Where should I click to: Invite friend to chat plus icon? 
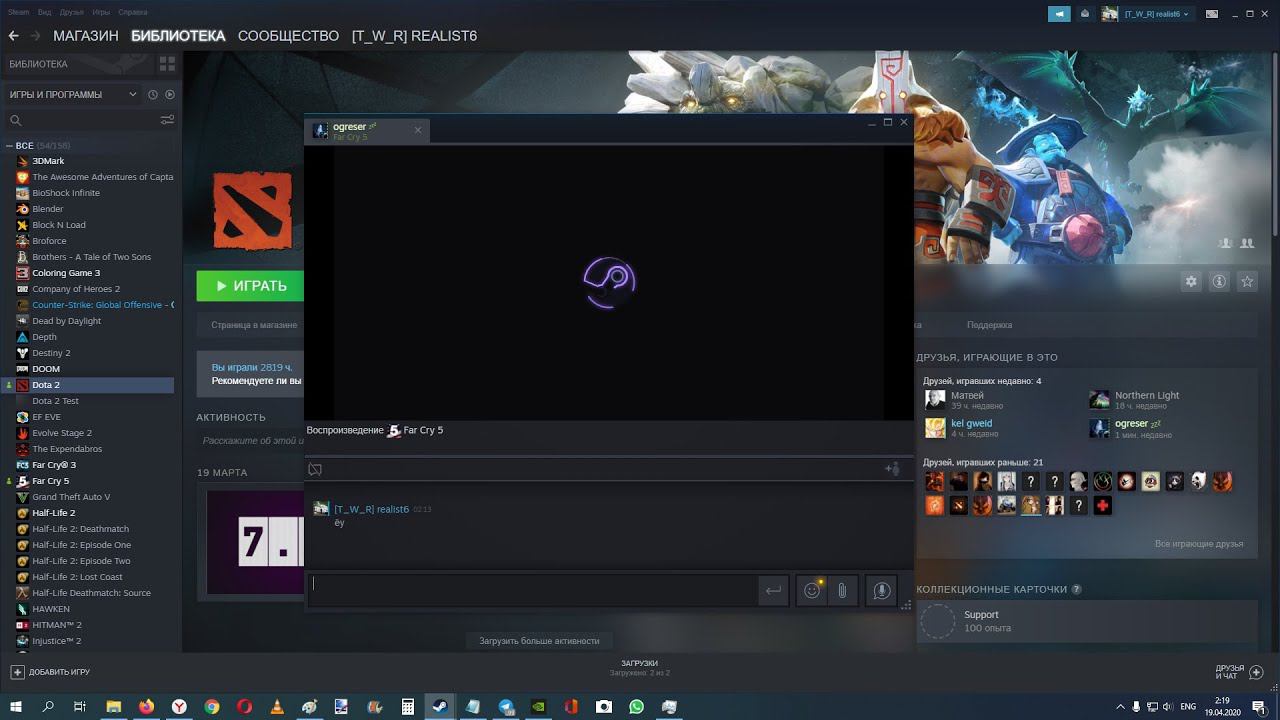pos(892,469)
